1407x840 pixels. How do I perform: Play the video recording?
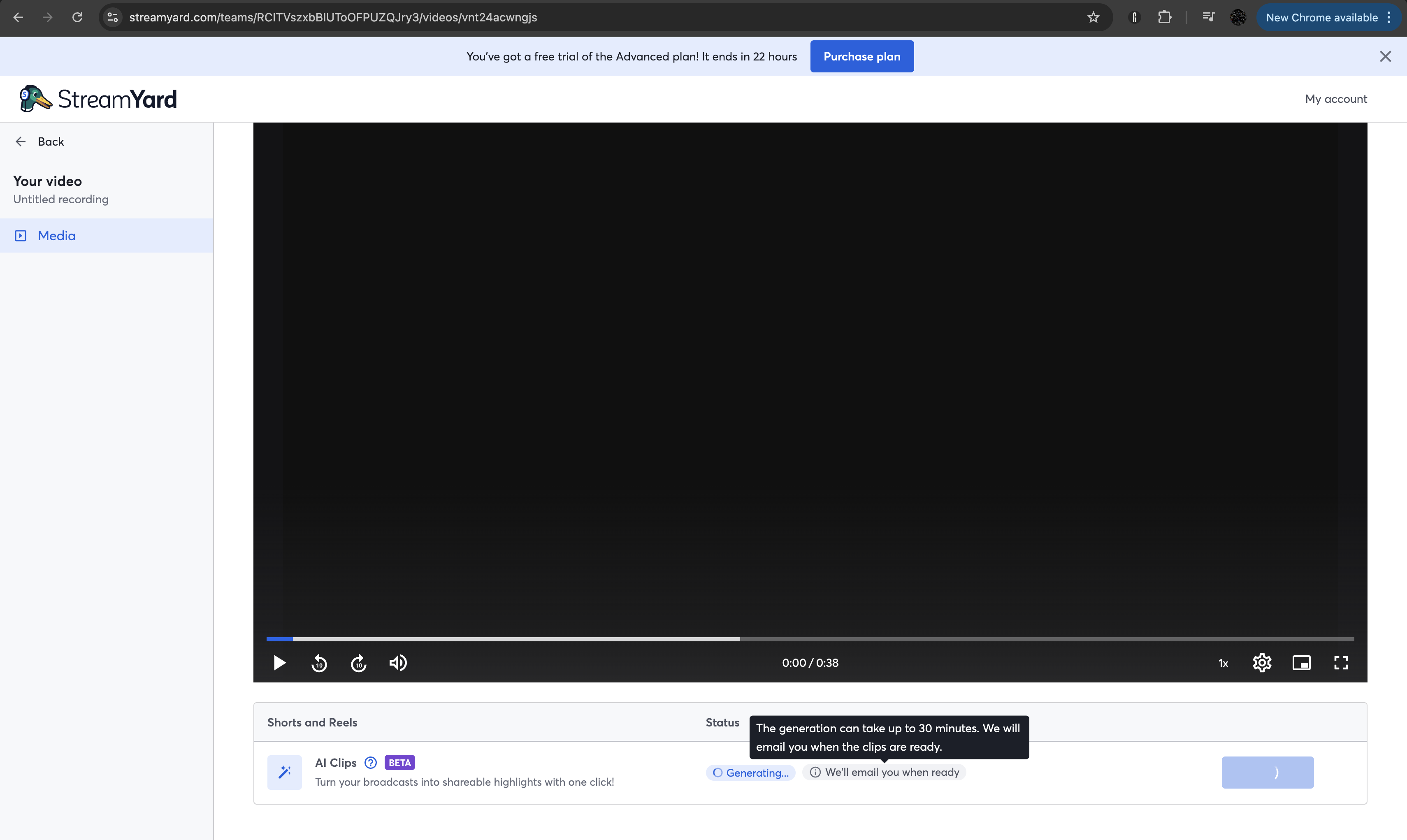280,663
